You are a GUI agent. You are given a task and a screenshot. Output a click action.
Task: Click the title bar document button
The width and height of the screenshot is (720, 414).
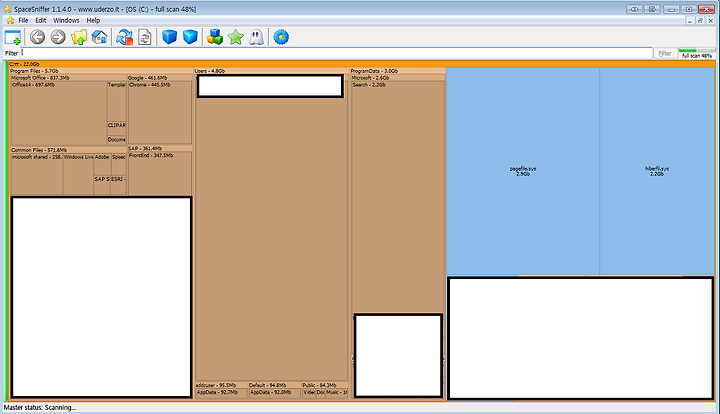tap(652, 9)
